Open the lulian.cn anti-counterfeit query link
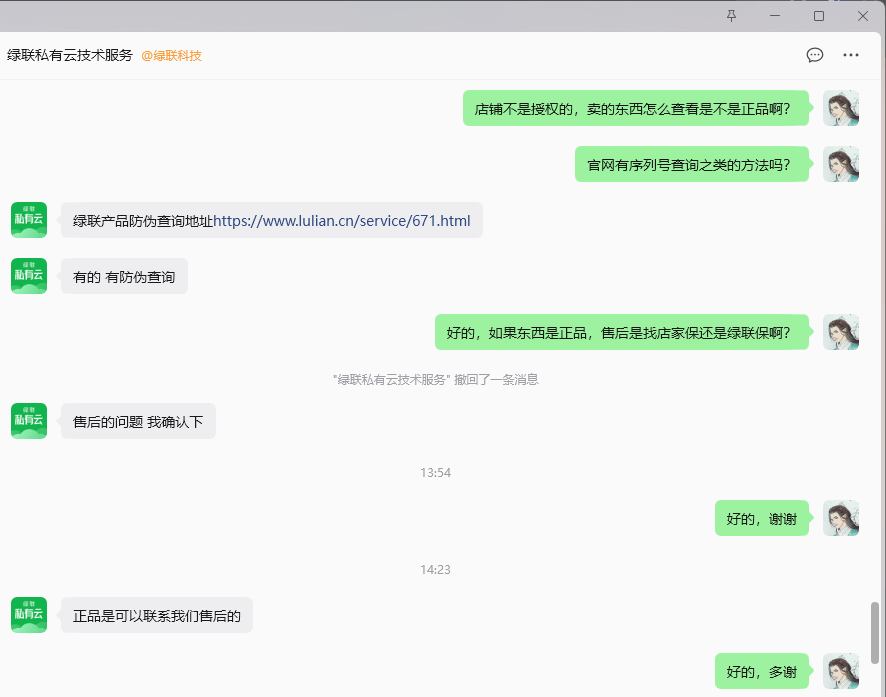Viewport: 886px width, 697px height. (342, 220)
